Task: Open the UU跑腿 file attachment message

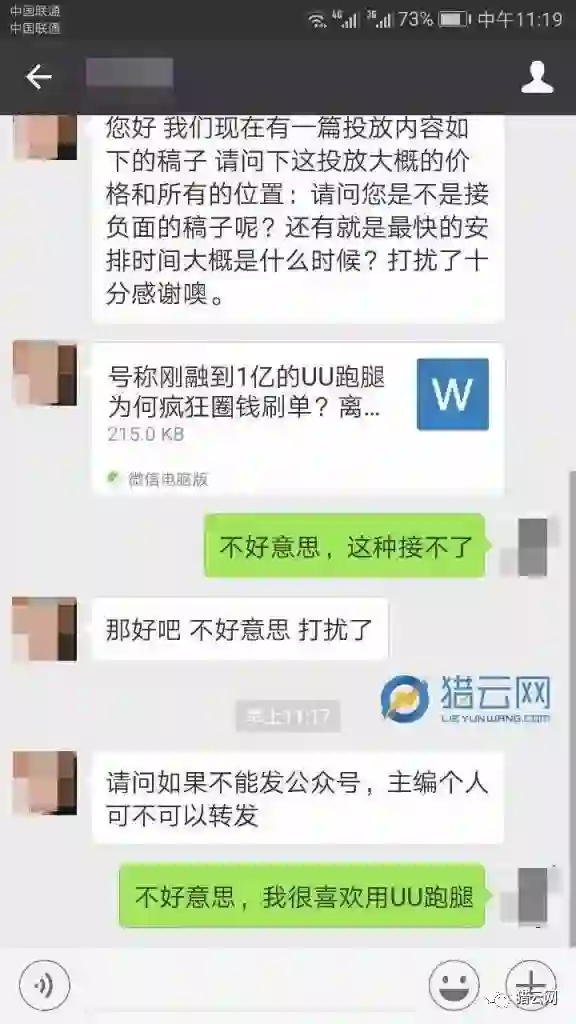Action: tap(298, 418)
